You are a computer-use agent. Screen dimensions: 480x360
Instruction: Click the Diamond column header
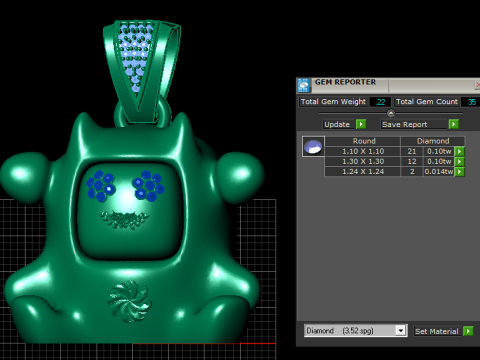pos(433,141)
